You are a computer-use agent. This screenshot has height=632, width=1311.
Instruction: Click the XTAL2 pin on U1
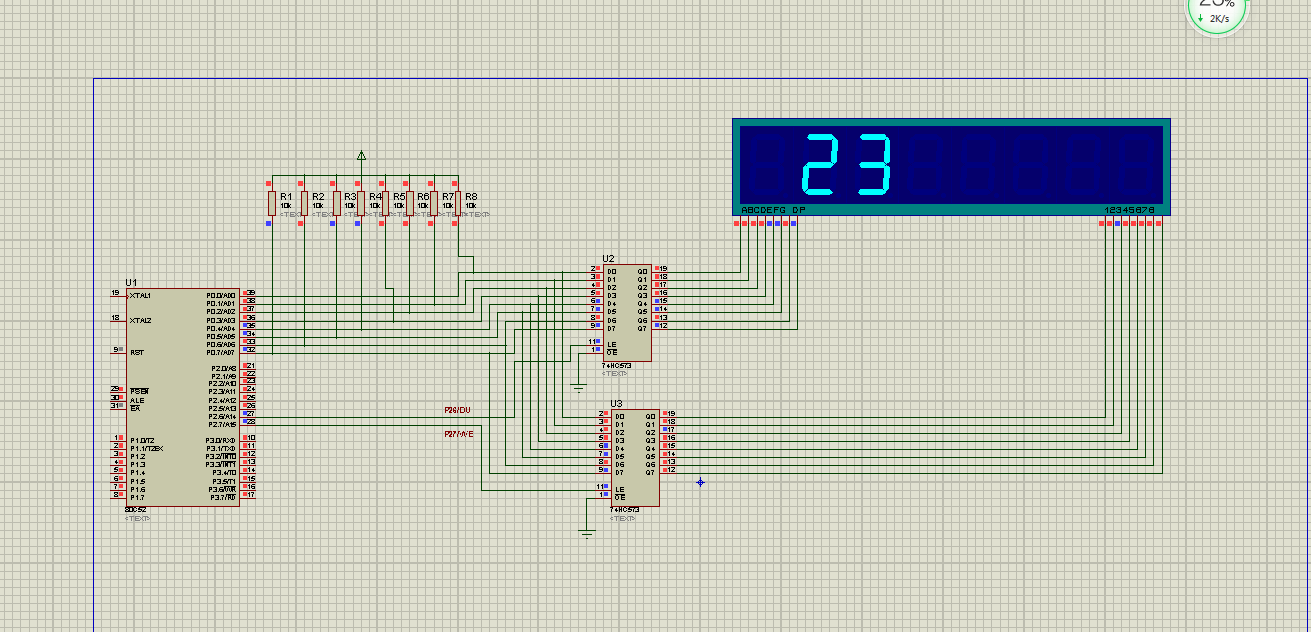[x=140, y=320]
